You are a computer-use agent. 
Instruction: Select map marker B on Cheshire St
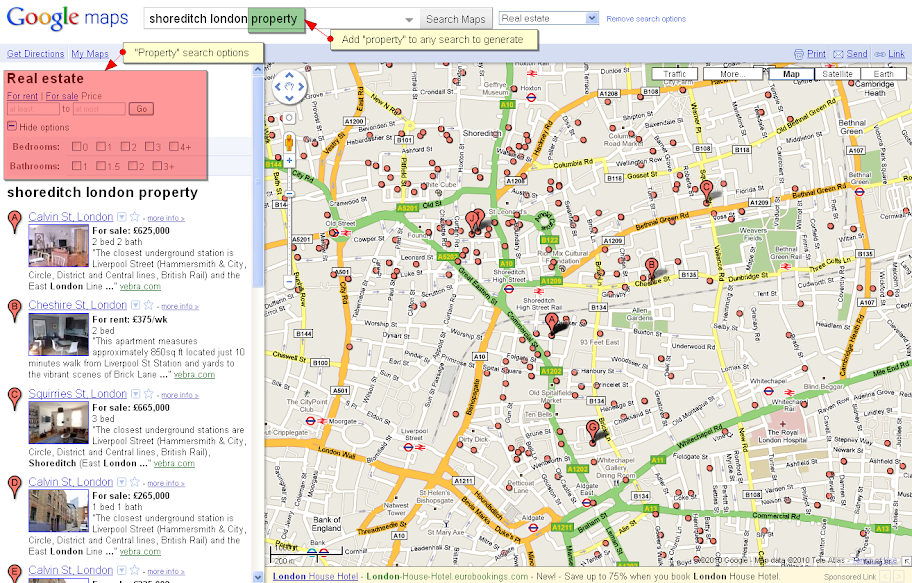tap(652, 269)
